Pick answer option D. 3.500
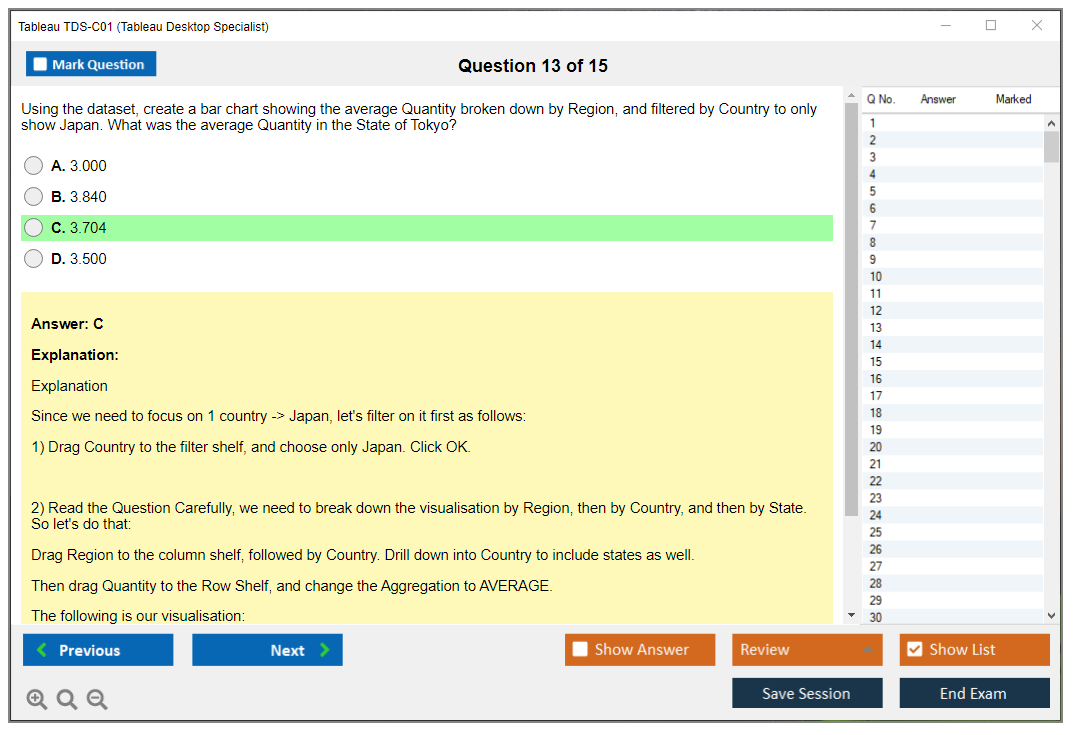This screenshot has height=735, width=1075. tap(34, 259)
